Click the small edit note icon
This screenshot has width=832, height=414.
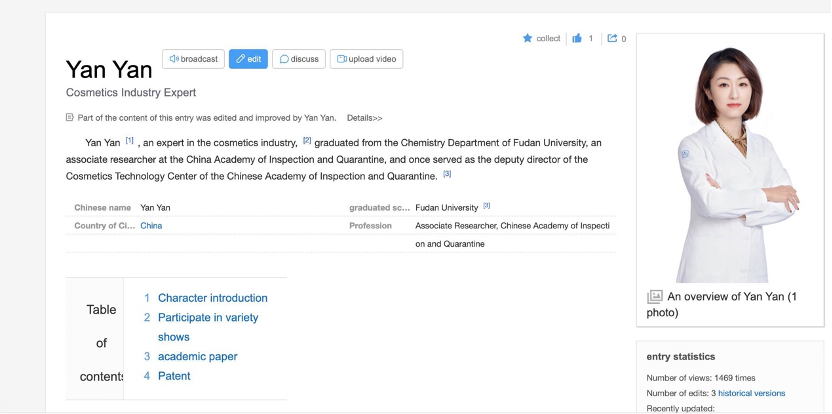click(x=70, y=118)
